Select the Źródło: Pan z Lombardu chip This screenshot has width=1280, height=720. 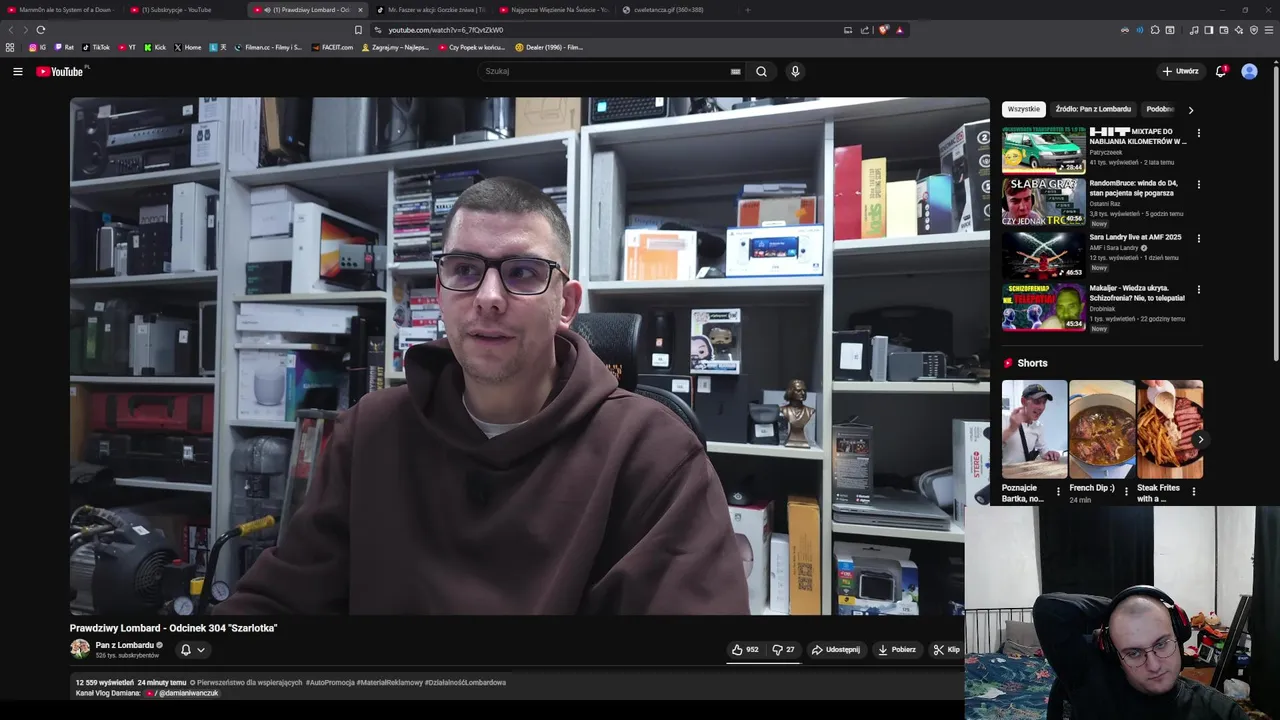[1093, 109]
